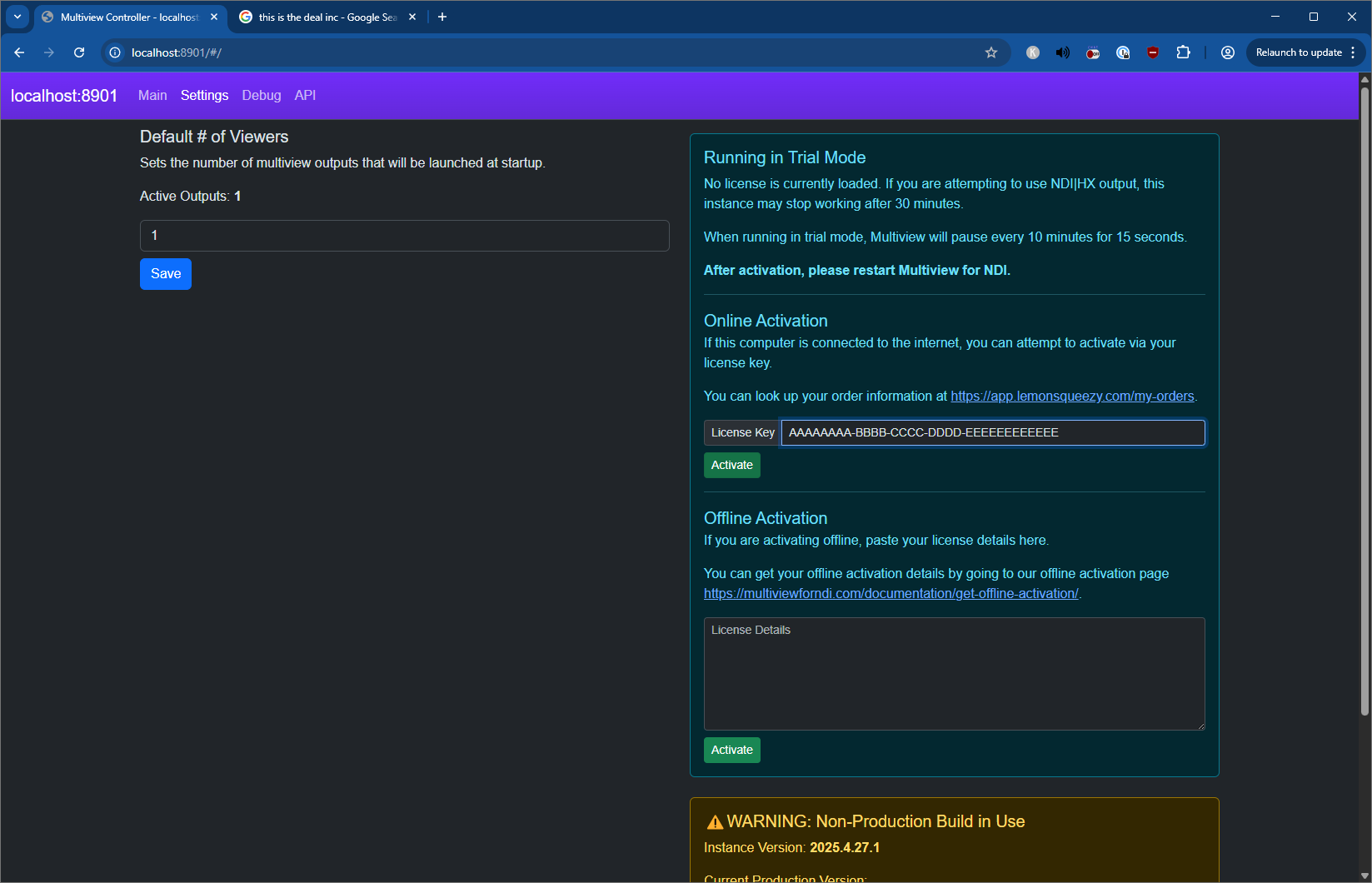Image resolution: width=1372 pixels, height=883 pixels.
Task: Open the Chrome profile avatar icon
Action: [x=1227, y=52]
